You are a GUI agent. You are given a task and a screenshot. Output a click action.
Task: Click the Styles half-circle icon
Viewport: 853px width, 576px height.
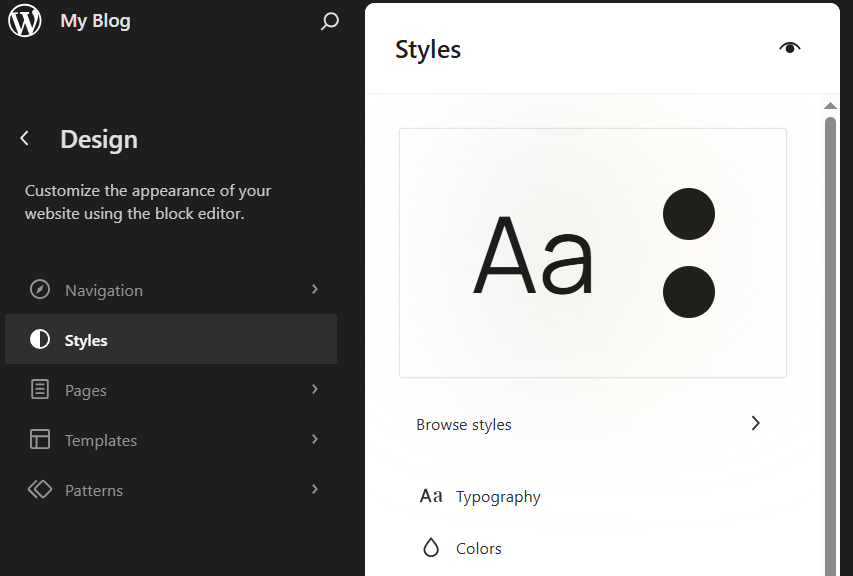40,339
